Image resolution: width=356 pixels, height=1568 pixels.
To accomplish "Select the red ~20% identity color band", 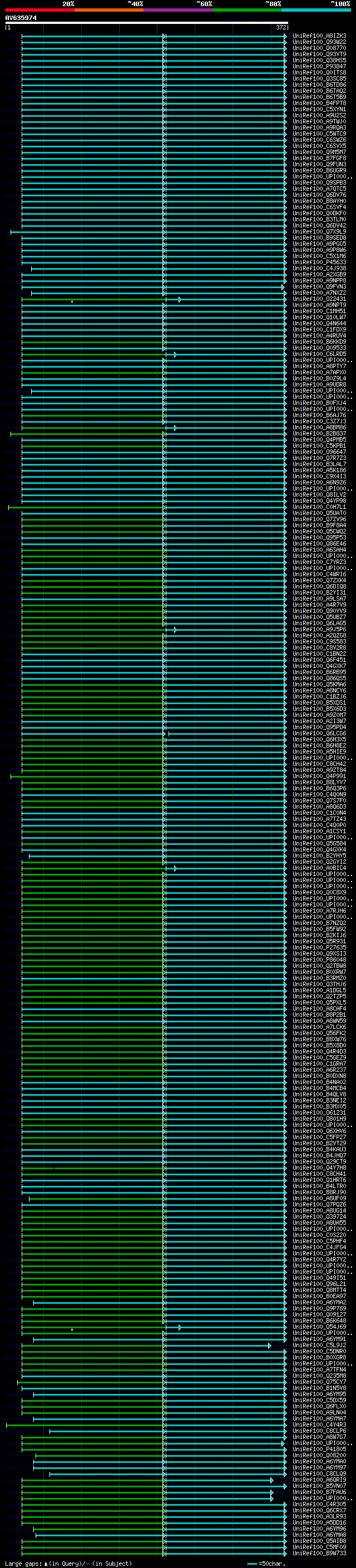I will pos(39,10).
